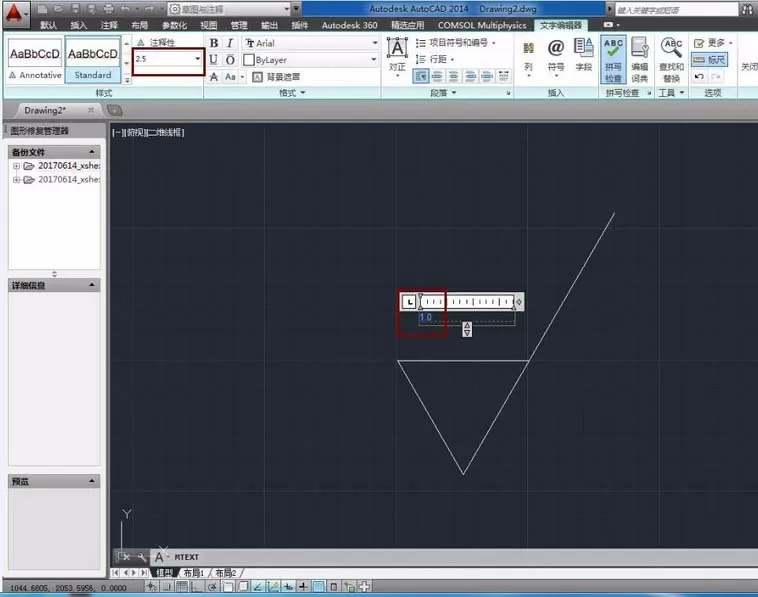Toggle the Ruler option
This screenshot has width=758, height=597.
pos(710,60)
